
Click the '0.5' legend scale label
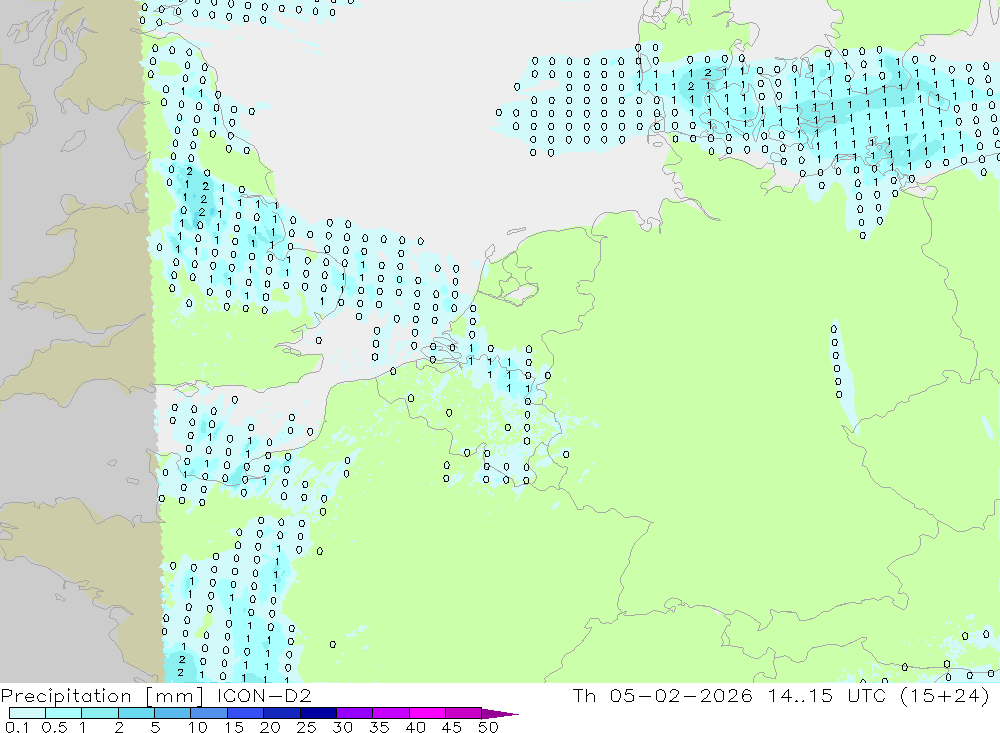(x=54, y=727)
